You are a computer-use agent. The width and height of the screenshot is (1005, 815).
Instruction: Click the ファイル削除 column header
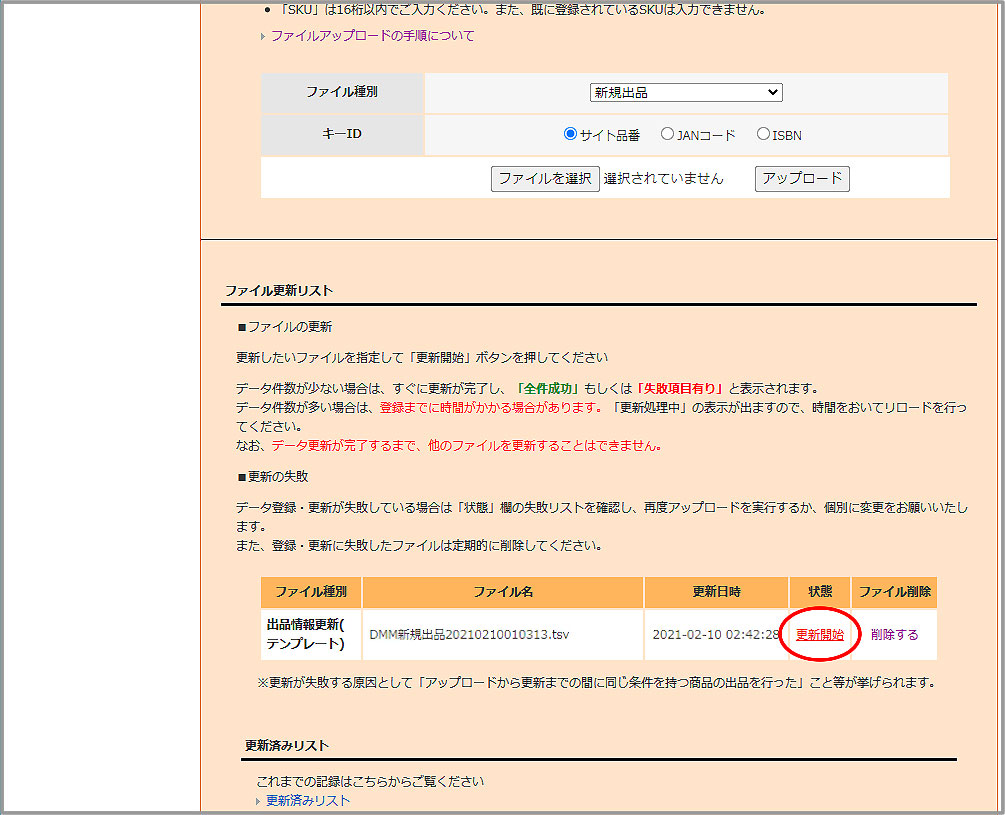[x=895, y=592]
